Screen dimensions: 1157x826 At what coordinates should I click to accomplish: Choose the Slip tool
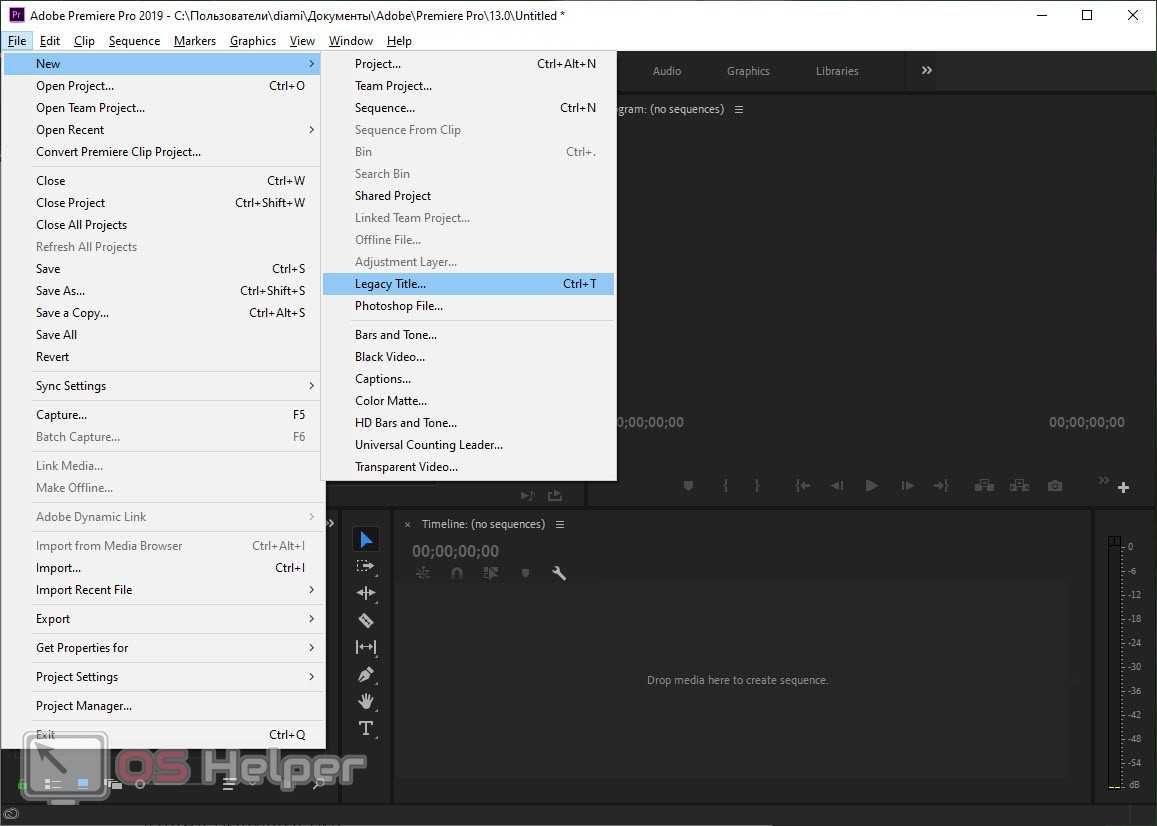click(x=366, y=647)
